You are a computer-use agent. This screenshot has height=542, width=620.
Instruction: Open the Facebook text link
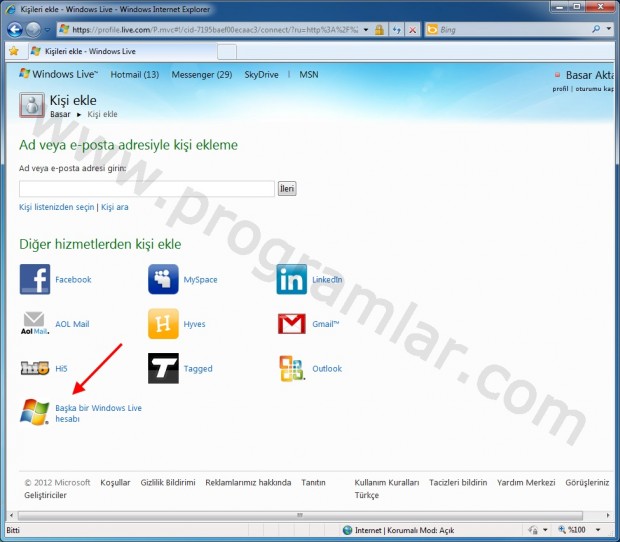[73, 279]
